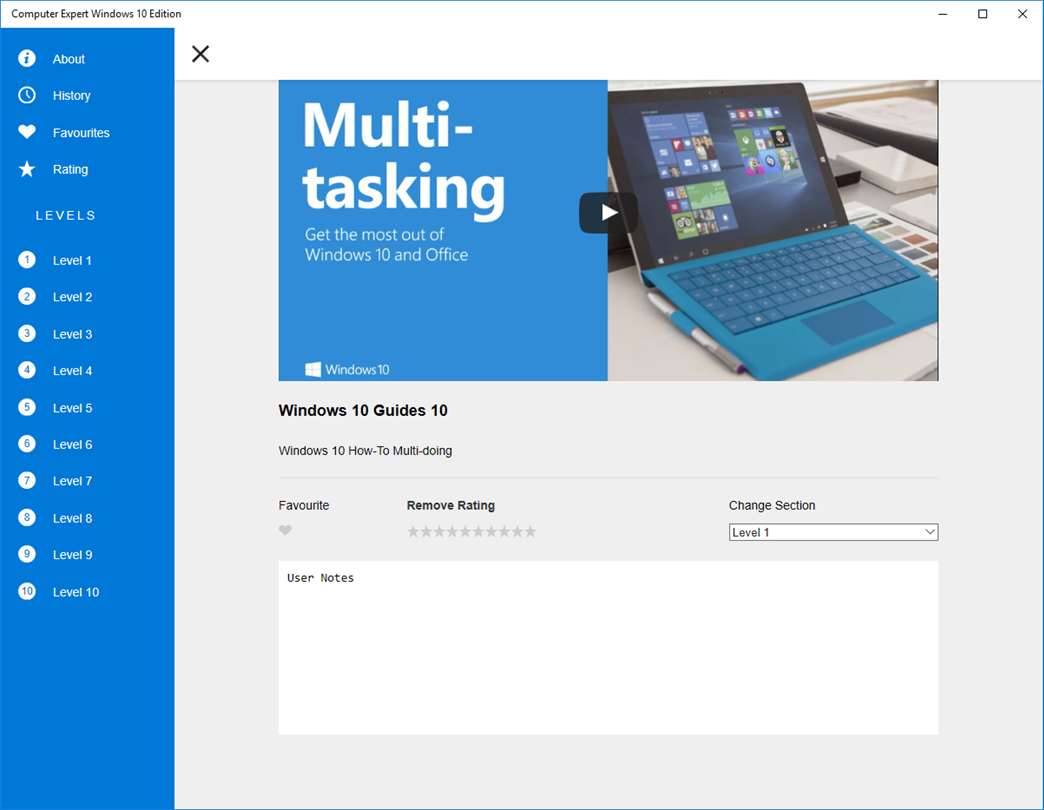Click the Level 10 number badge

point(27,591)
